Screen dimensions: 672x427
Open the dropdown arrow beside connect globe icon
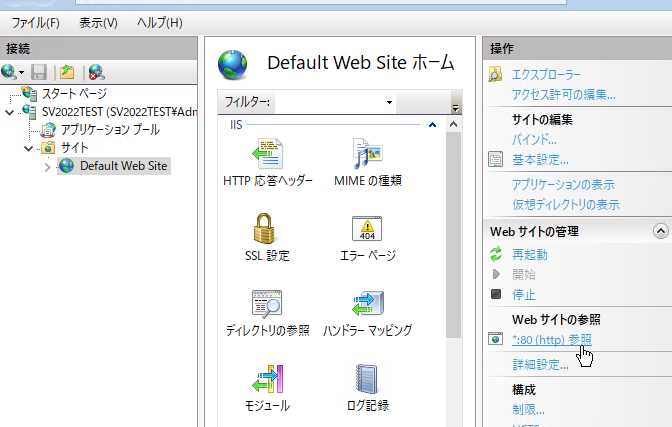pyautogui.click(x=21, y=72)
